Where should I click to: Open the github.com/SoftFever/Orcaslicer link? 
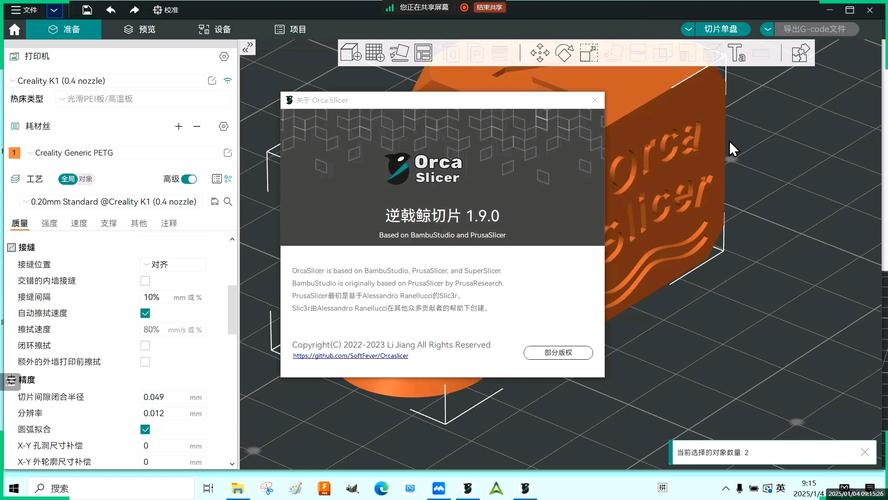[350, 356]
